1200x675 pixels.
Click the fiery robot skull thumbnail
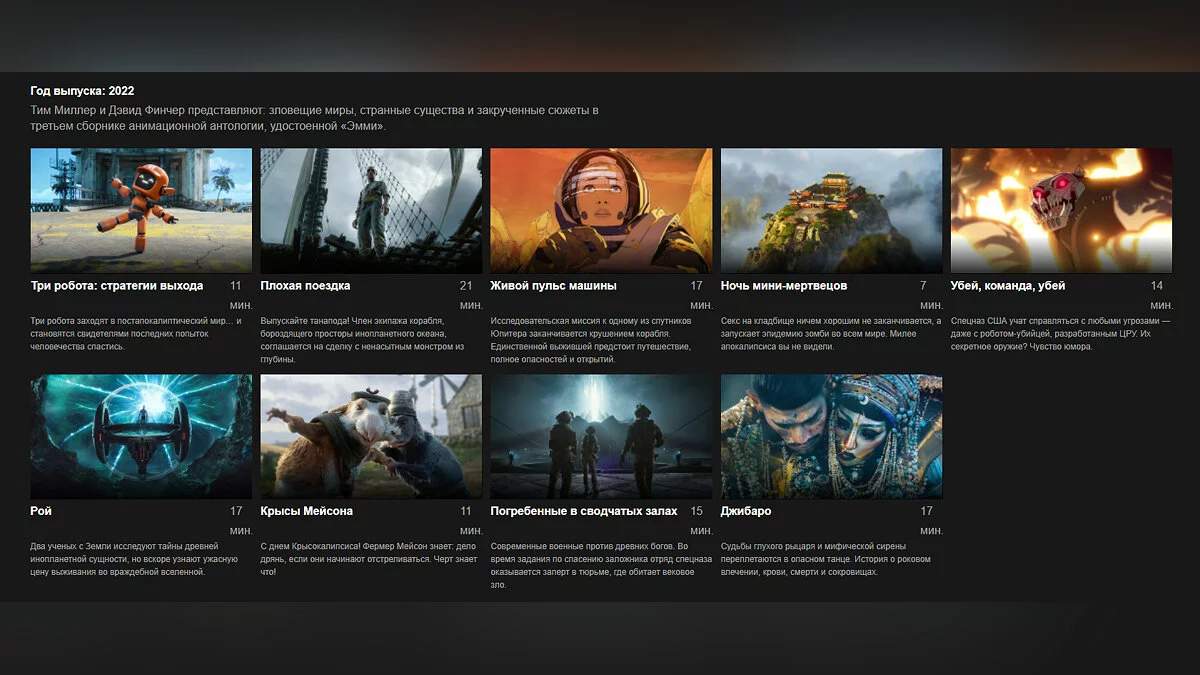pos(1061,210)
